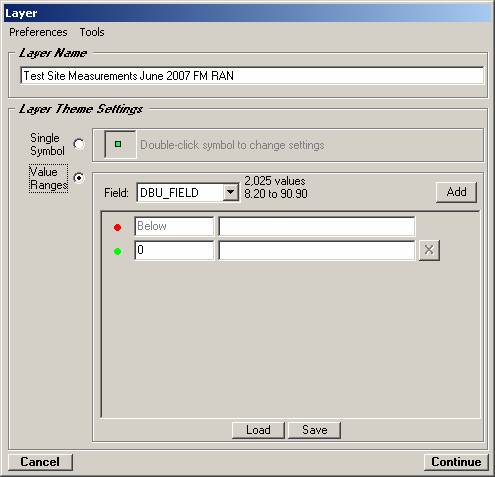Open the Preferences menu
Image resolution: width=495 pixels, height=477 pixels.
coord(38,32)
